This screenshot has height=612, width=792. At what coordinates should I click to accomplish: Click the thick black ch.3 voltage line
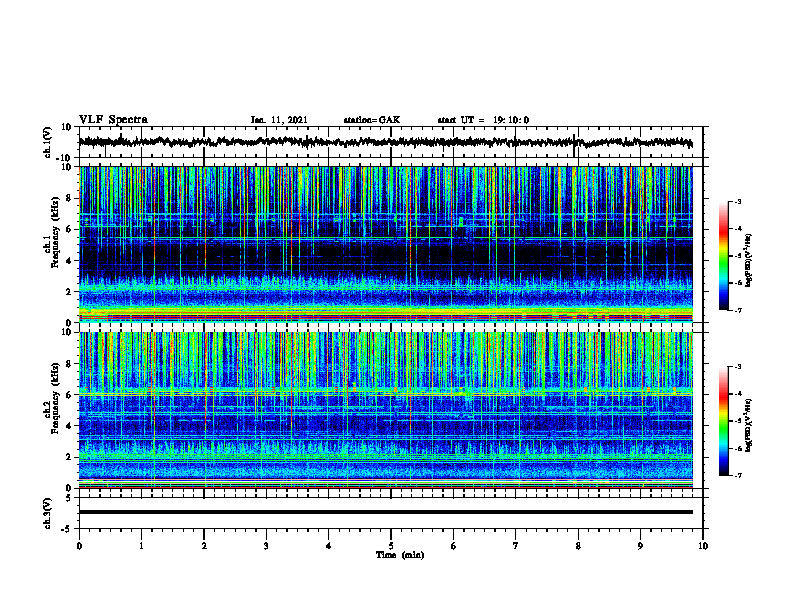[386, 512]
